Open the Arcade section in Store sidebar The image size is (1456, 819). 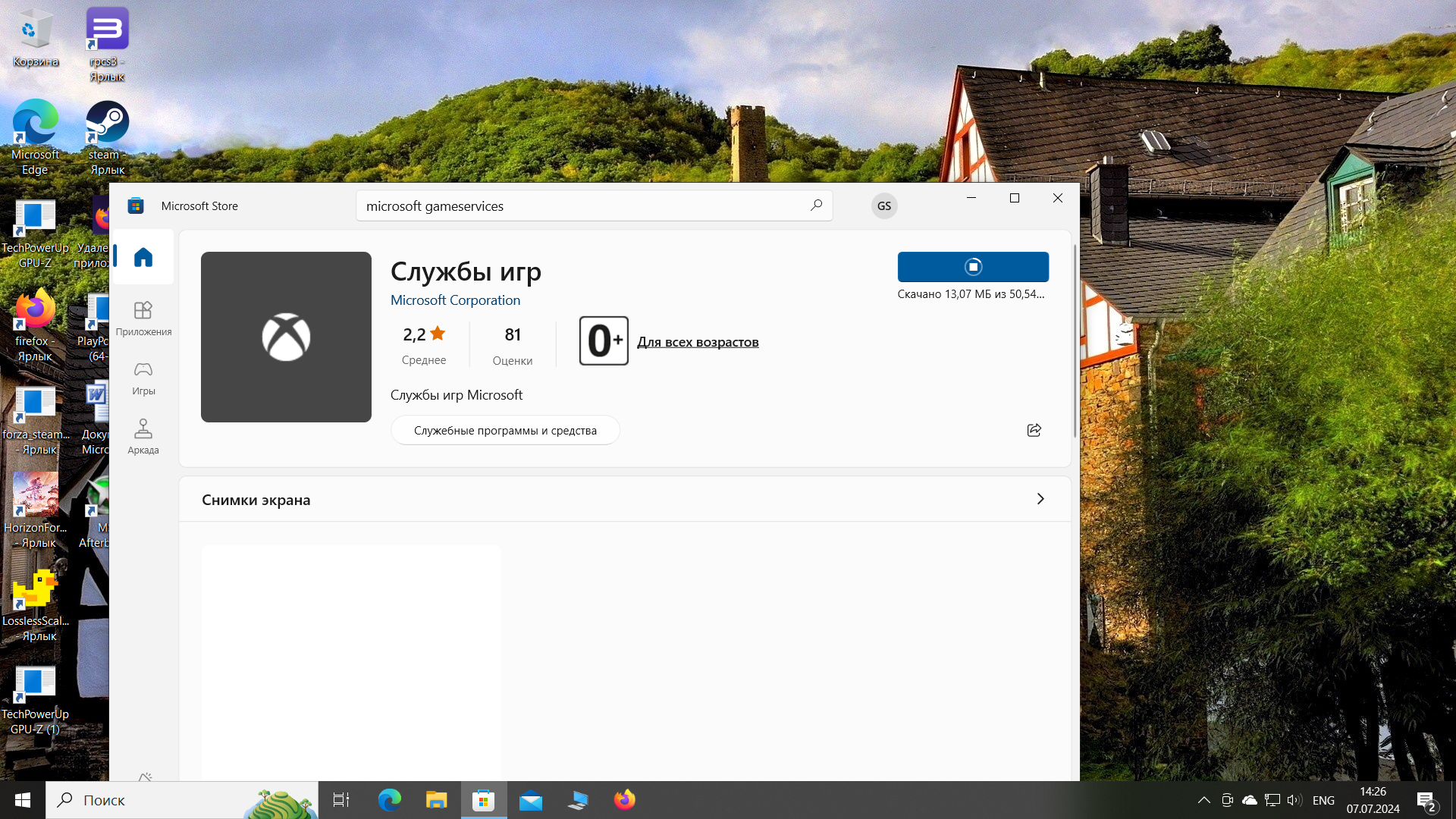[143, 437]
